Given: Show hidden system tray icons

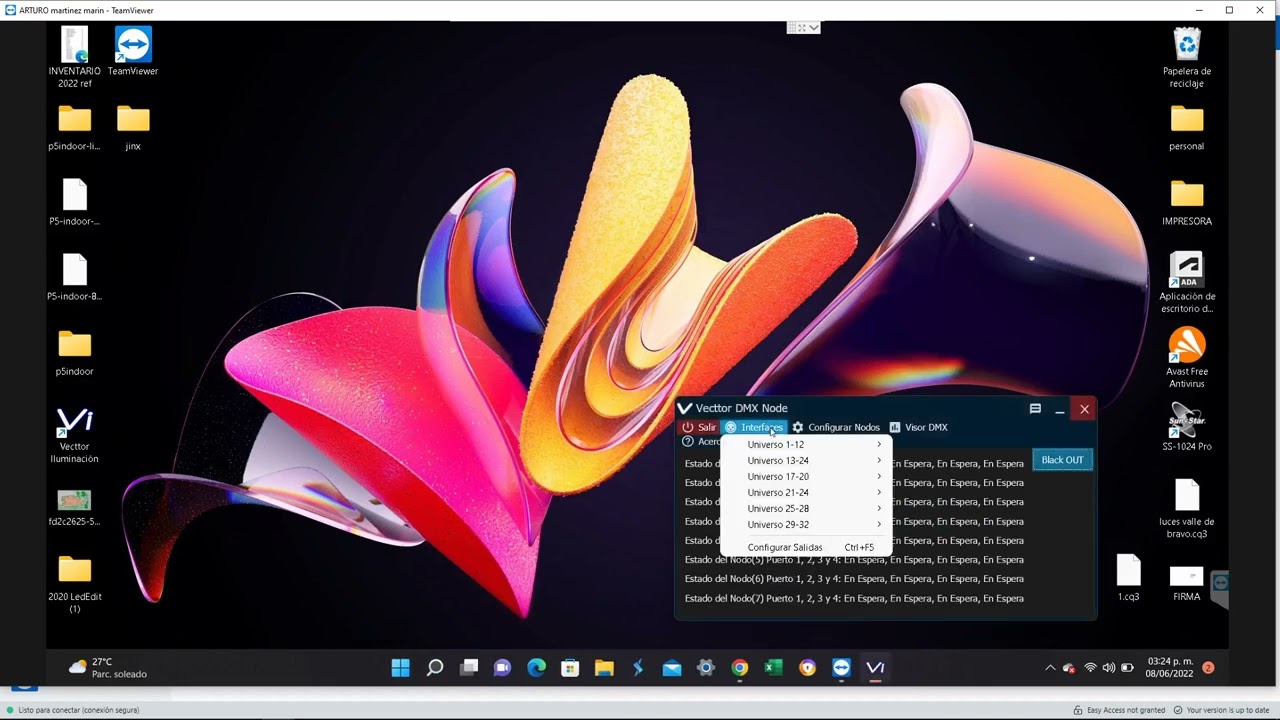Looking at the screenshot, I should (x=1050, y=668).
